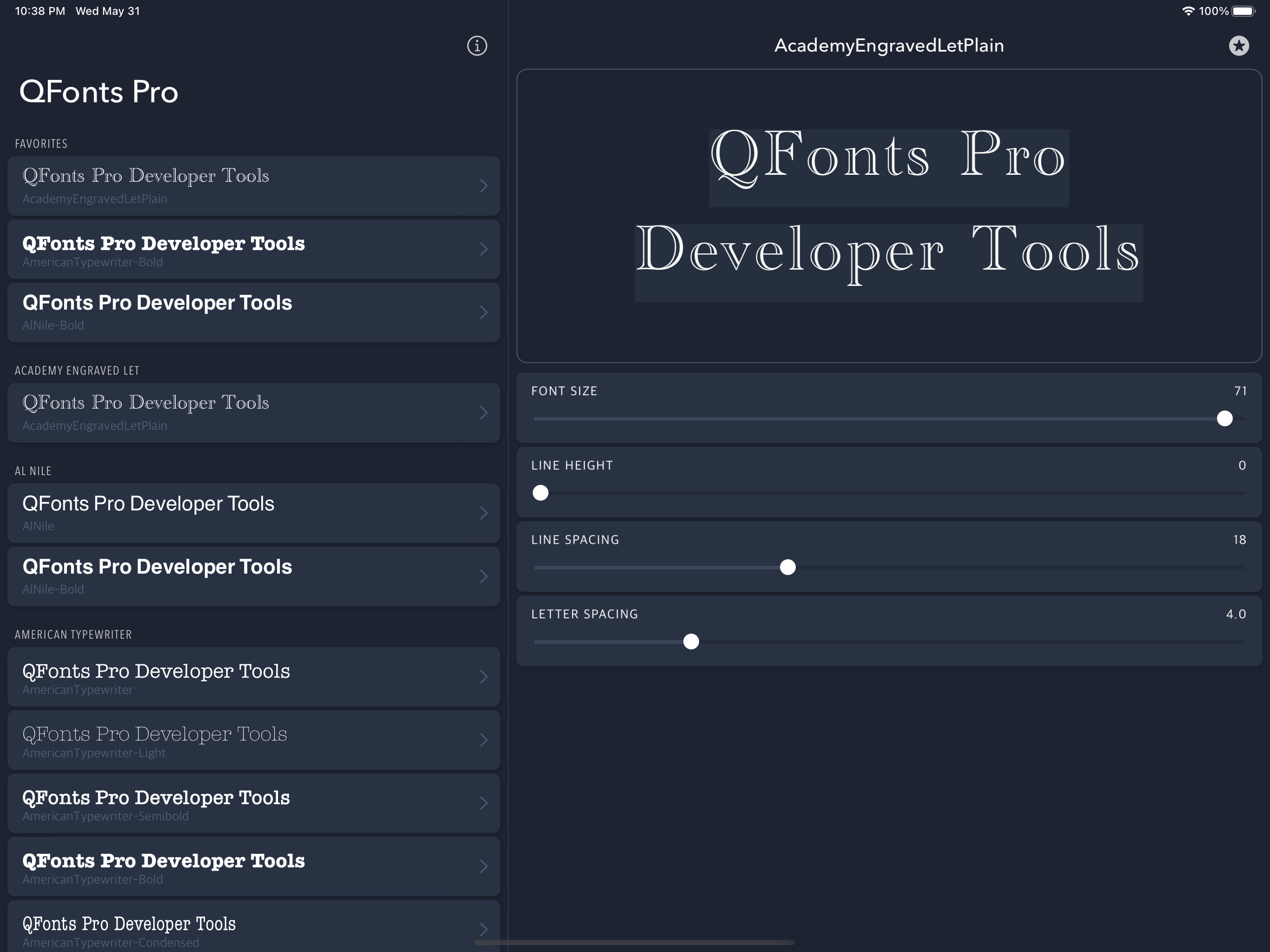Screen dimensions: 1270x952
Task: Select AmericanTypewriter-Bold under American Typewriter section
Action: click(254, 866)
